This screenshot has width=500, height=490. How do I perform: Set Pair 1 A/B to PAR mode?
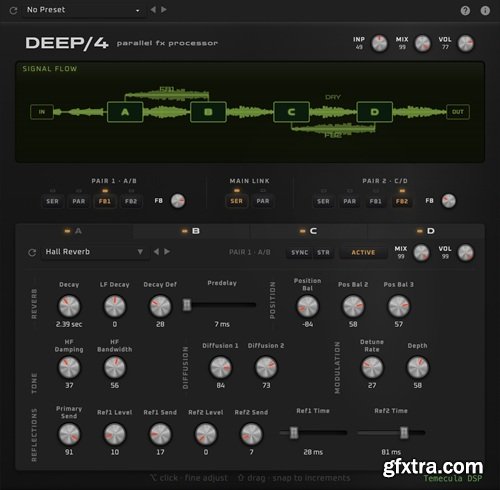pyautogui.click(x=79, y=201)
